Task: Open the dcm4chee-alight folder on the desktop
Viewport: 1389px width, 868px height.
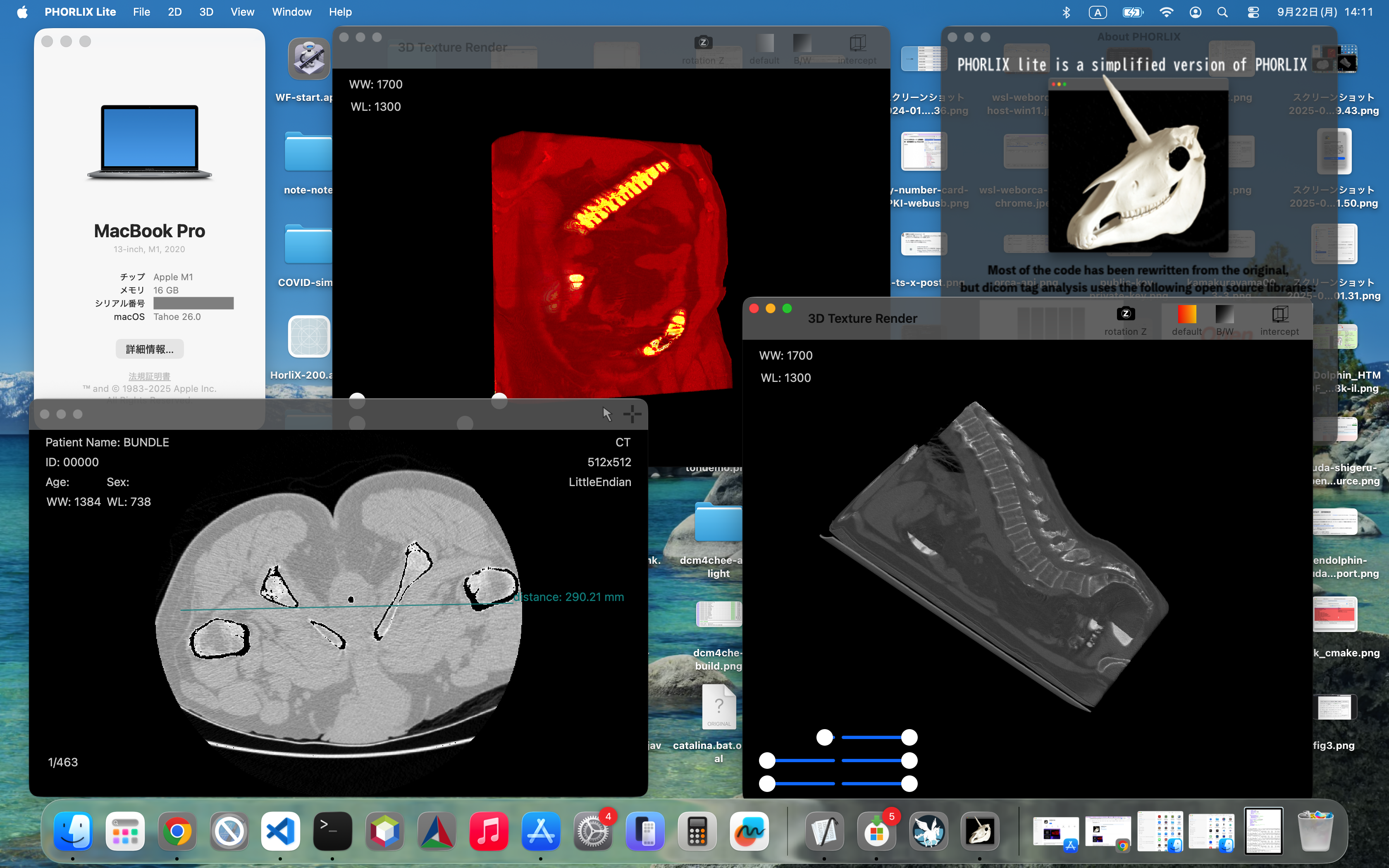Action: [718, 541]
